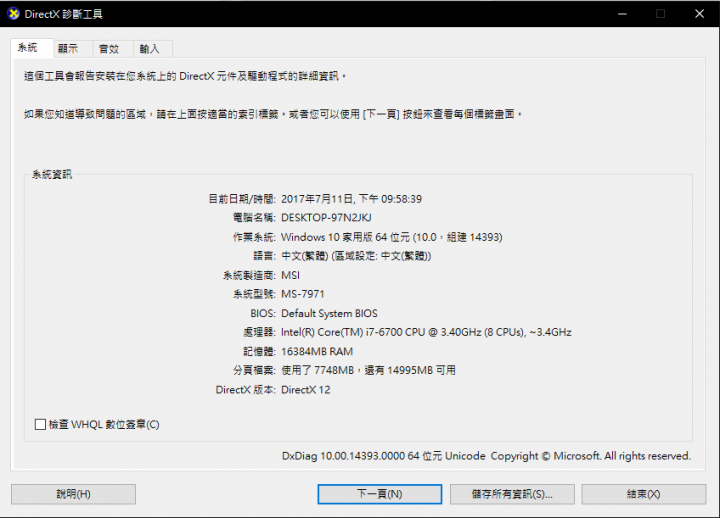720x518 pixels.
Task: Enable 檢查 WHQL 數位簽章 checkbox
Action: click(40, 424)
